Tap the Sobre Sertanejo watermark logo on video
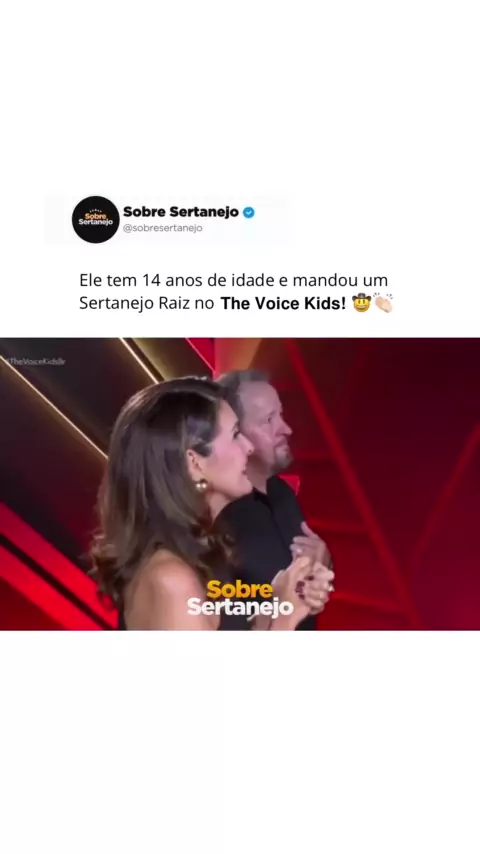This screenshot has width=480, height=854. point(240,598)
